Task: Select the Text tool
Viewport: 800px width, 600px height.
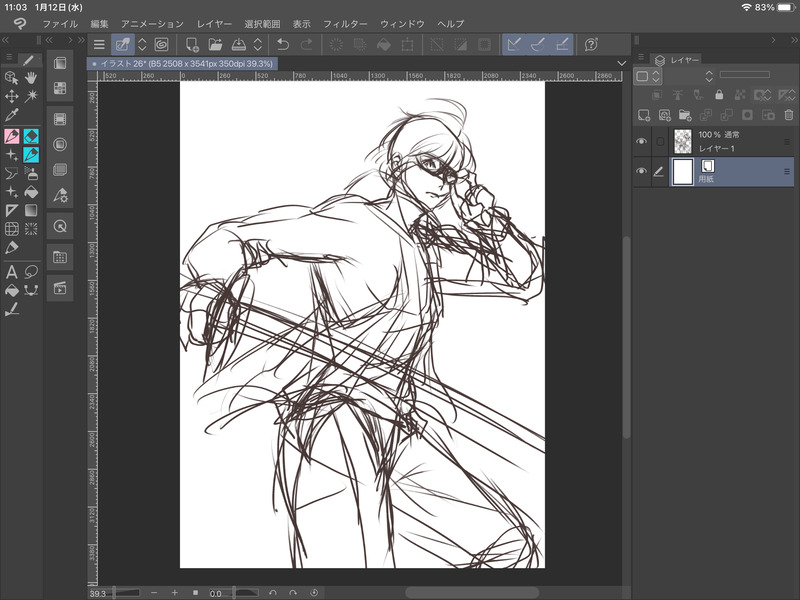Action: [11, 272]
